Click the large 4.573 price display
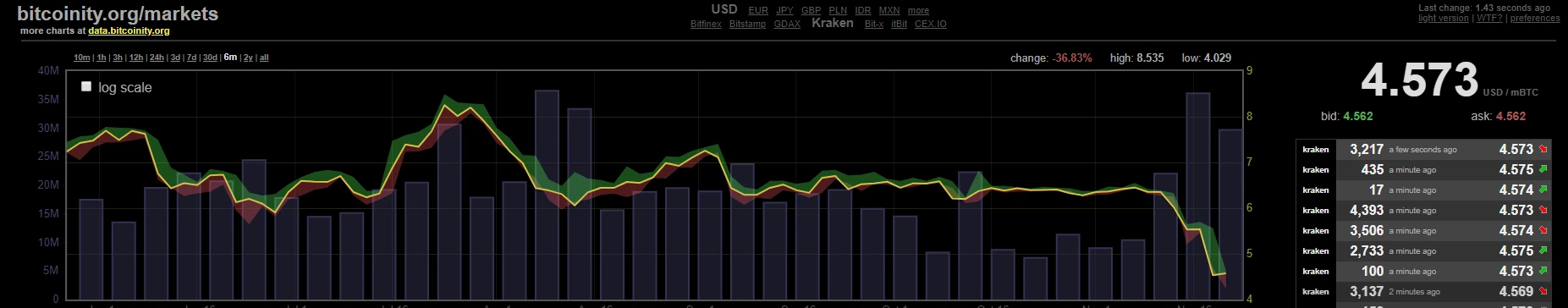Viewport: 1568px width, 308px height. 1419,80
